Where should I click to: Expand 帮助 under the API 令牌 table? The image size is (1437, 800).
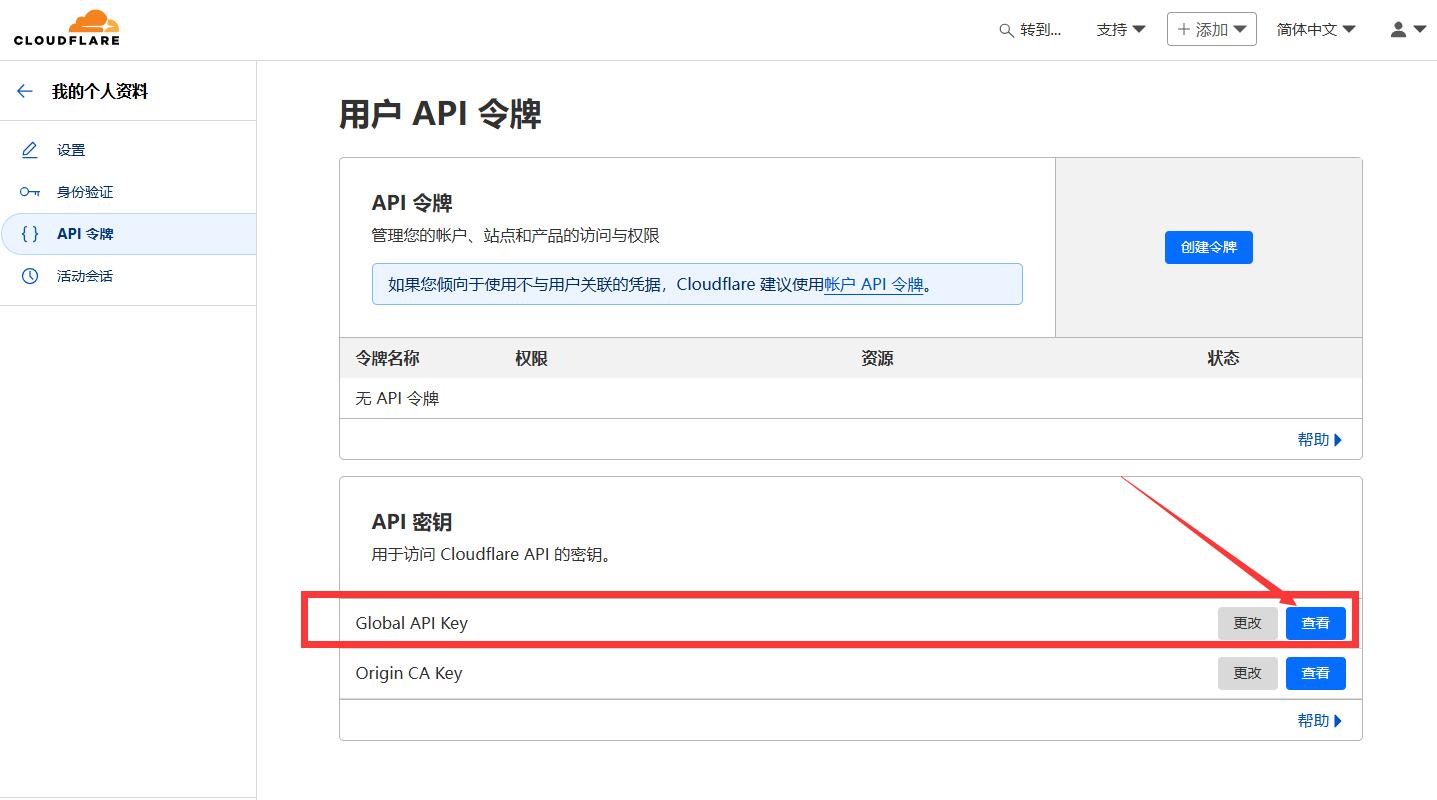[1319, 440]
